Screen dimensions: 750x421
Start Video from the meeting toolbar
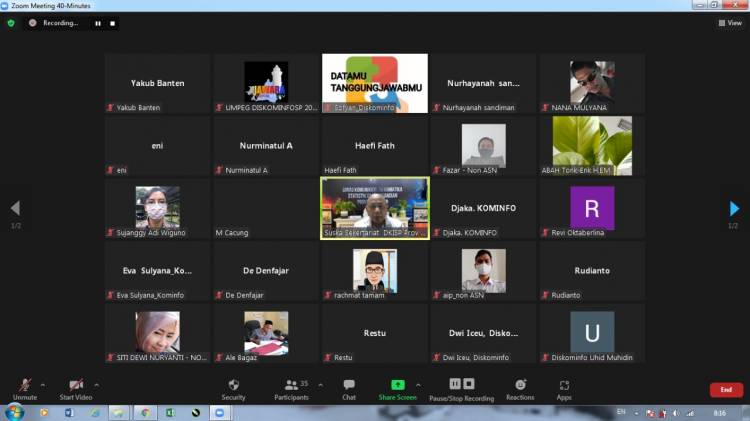tap(76, 388)
